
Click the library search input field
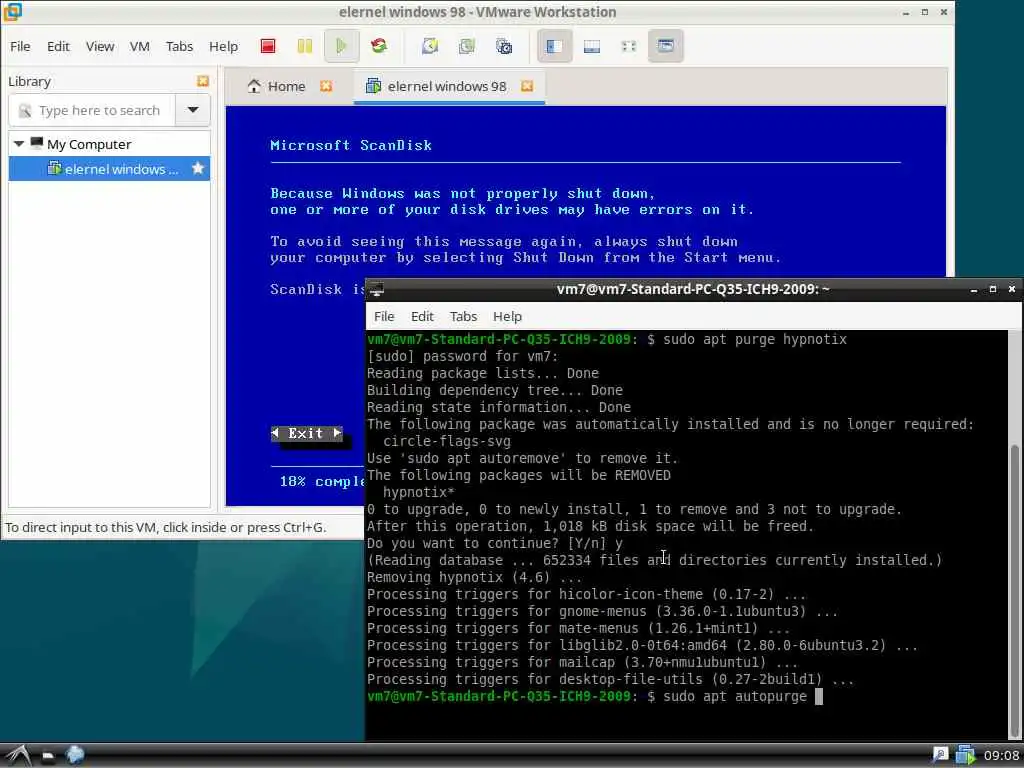click(93, 110)
